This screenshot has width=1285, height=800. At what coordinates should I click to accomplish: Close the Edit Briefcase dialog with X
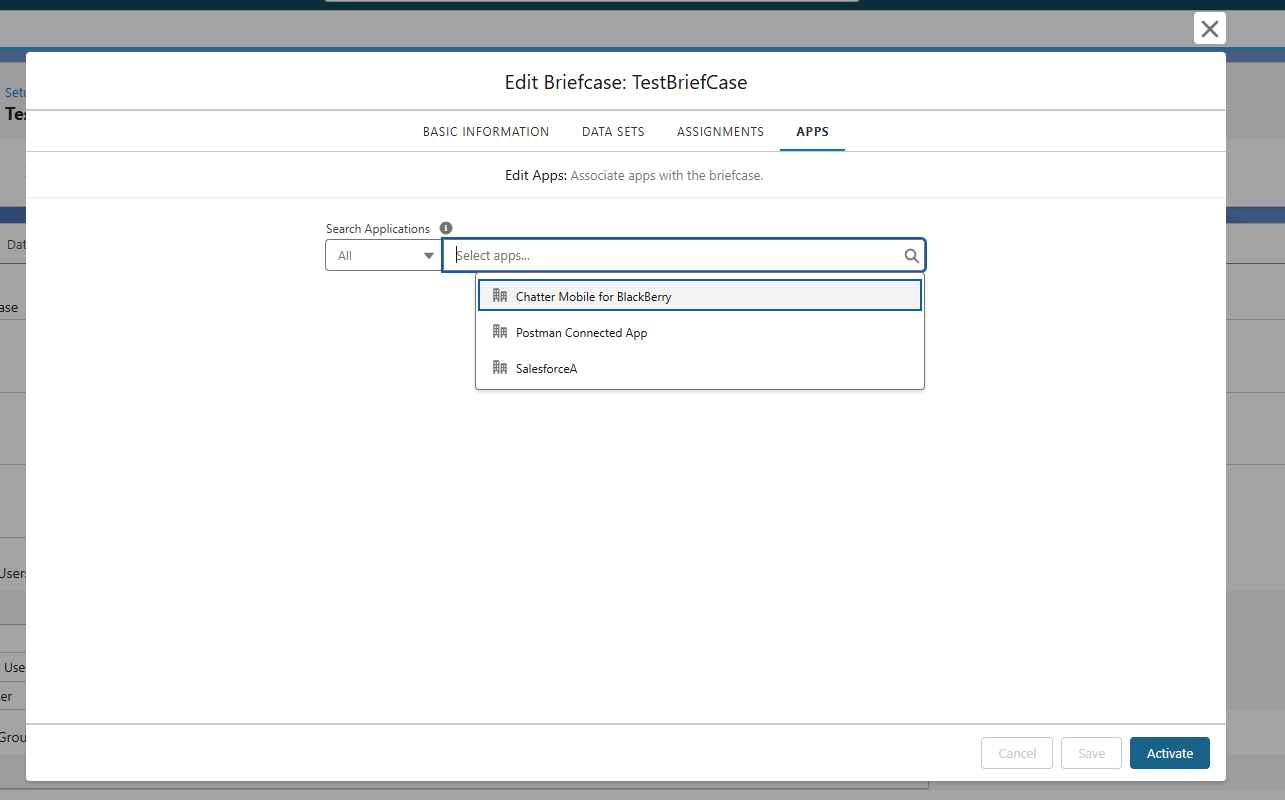[1209, 29]
